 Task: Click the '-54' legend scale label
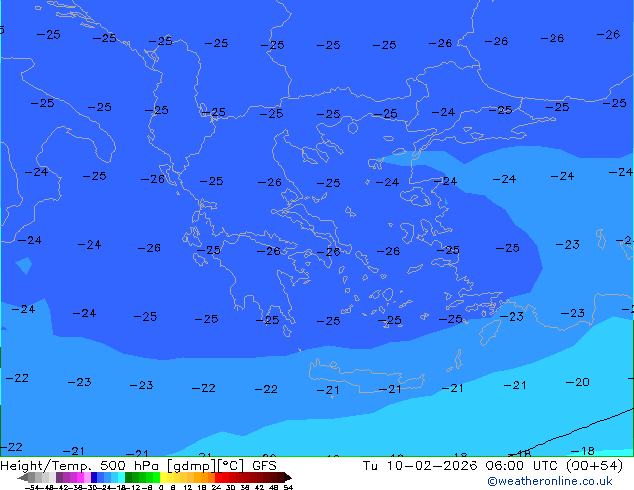coord(32,488)
